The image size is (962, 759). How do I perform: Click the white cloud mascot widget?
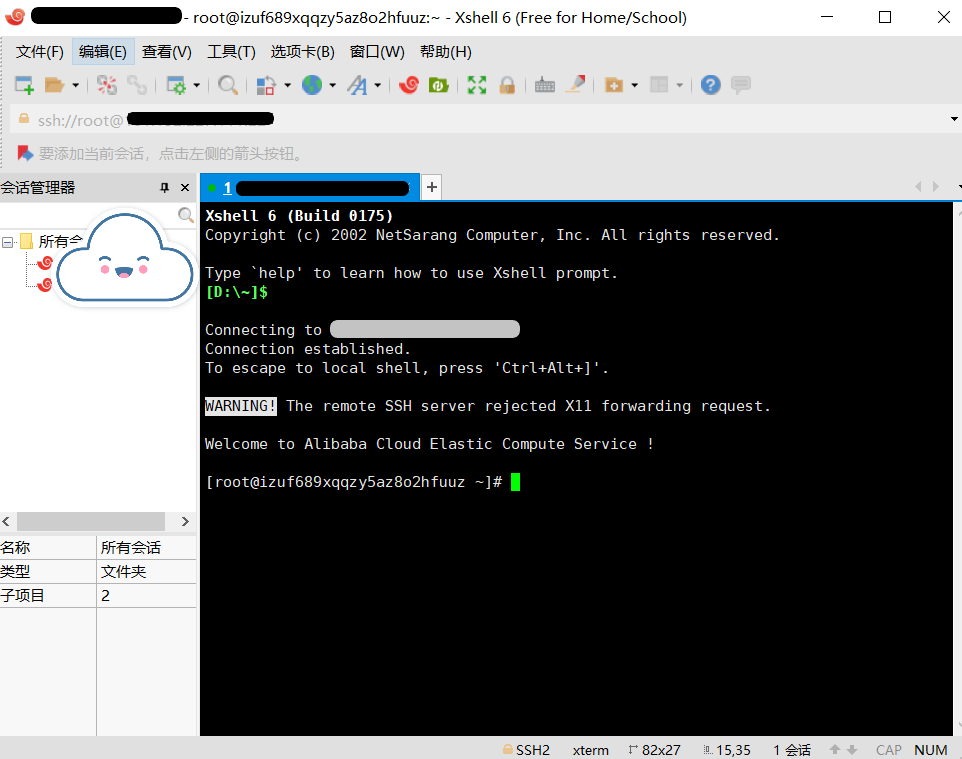[125, 258]
